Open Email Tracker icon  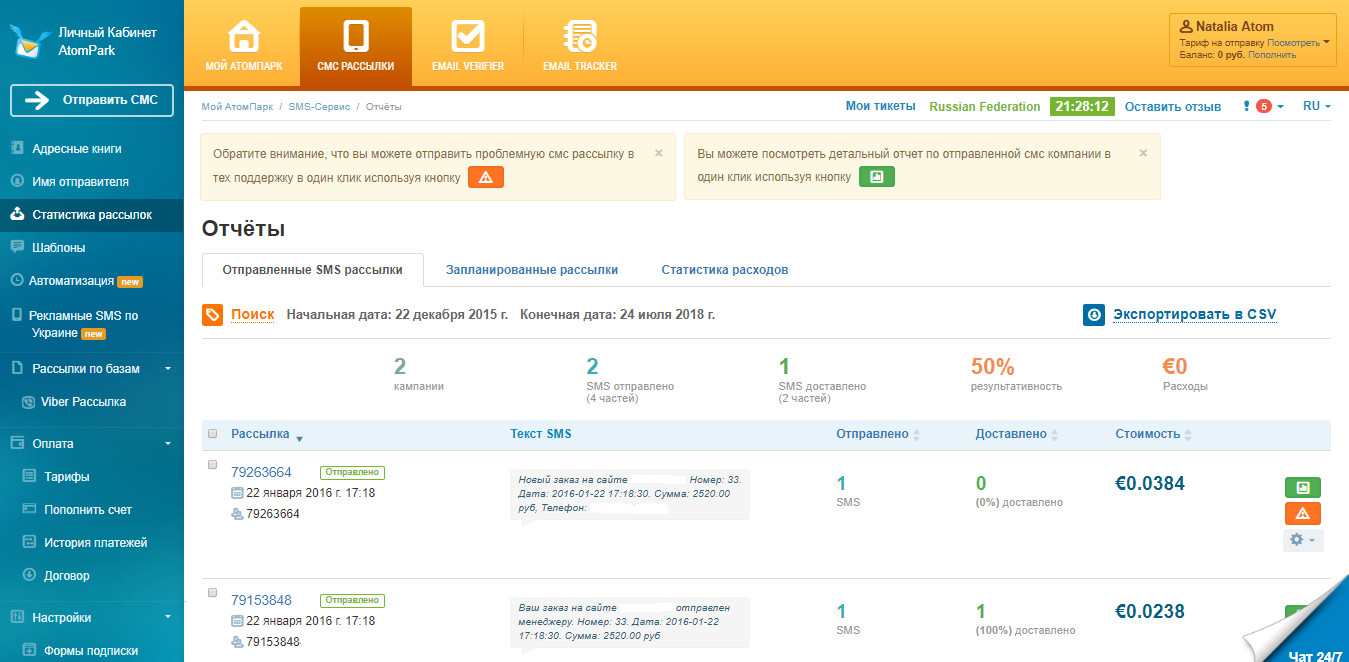pos(580,37)
